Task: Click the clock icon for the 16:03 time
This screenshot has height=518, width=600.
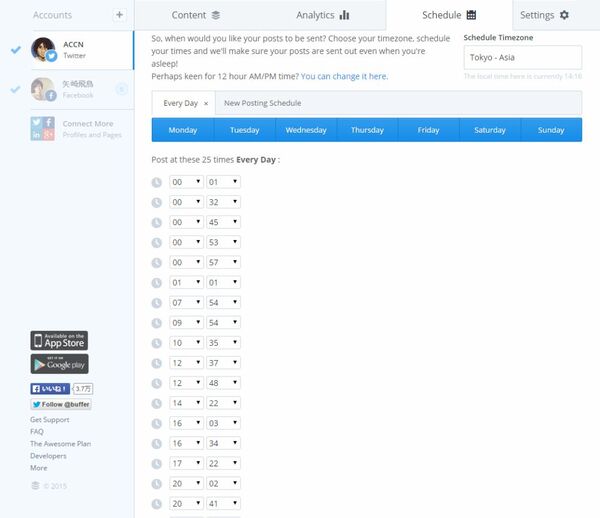Action: point(157,424)
